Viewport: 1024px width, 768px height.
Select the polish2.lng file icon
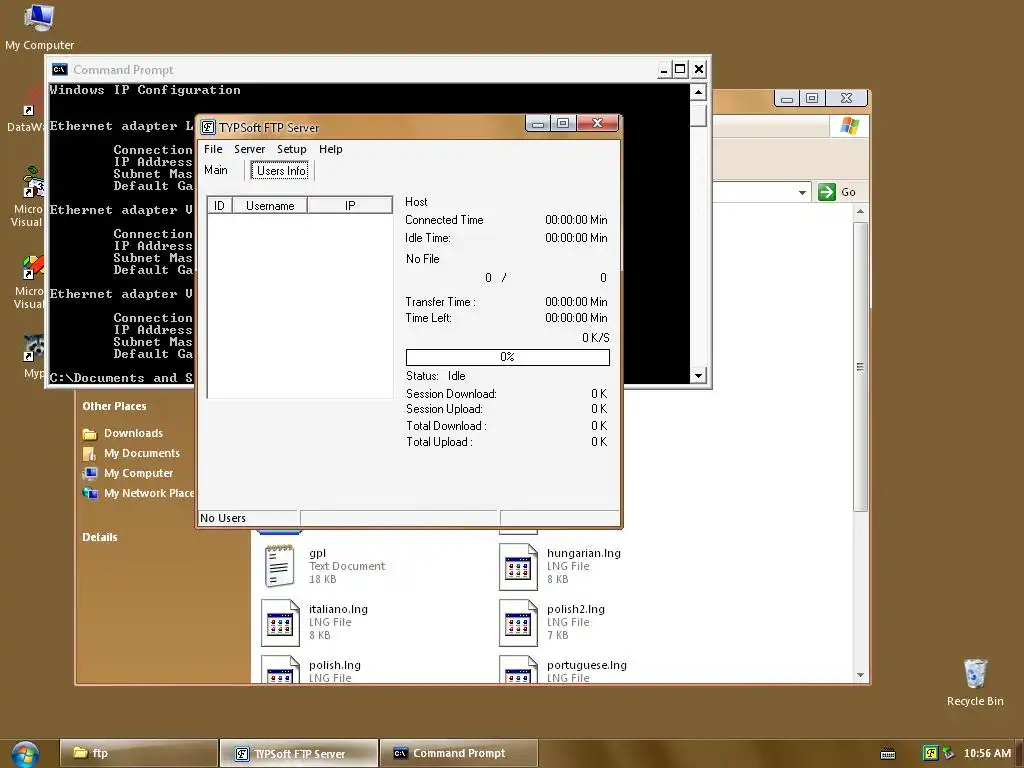pyautogui.click(x=518, y=623)
